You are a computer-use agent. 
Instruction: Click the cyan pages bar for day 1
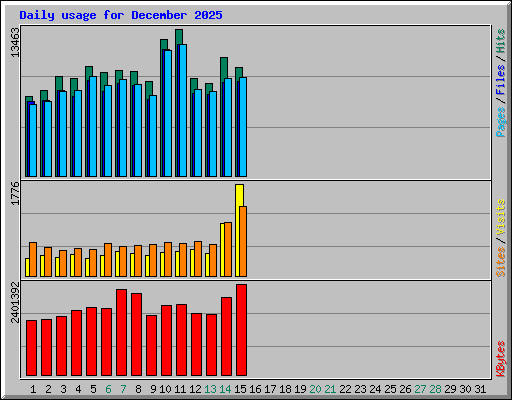33,140
